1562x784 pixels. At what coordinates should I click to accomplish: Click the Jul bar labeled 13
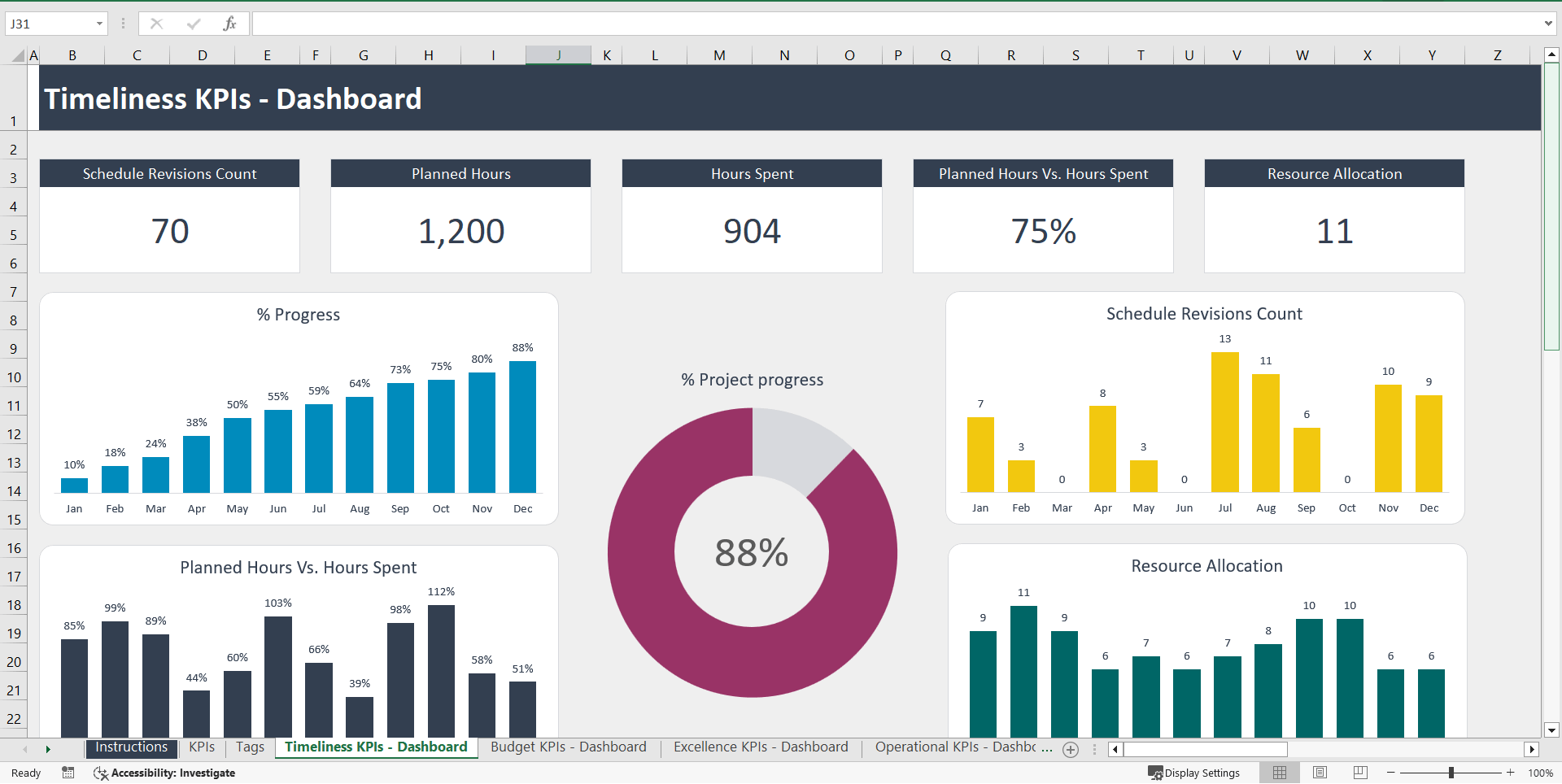(x=1225, y=422)
